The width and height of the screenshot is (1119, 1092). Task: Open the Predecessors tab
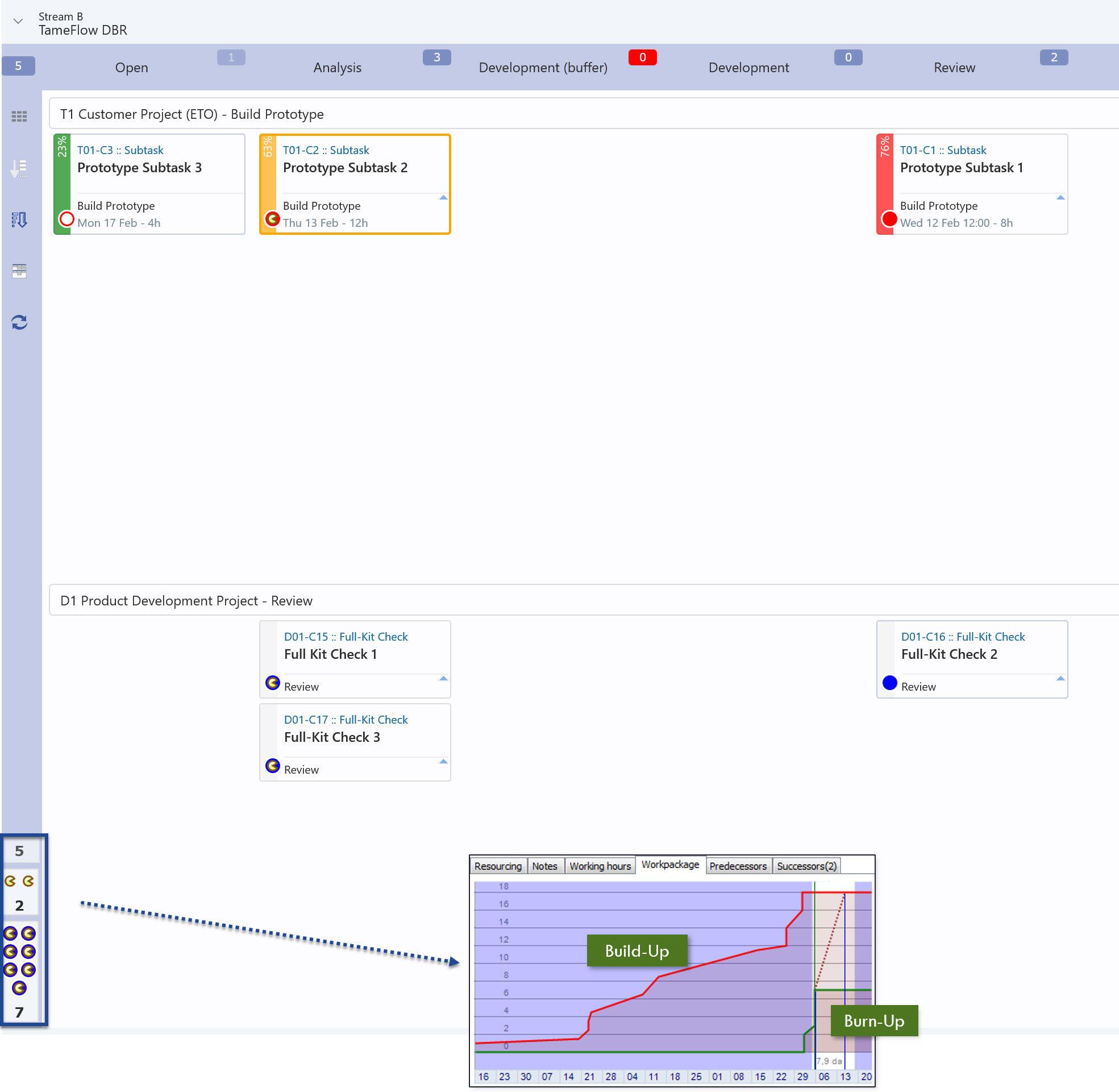tap(737, 866)
